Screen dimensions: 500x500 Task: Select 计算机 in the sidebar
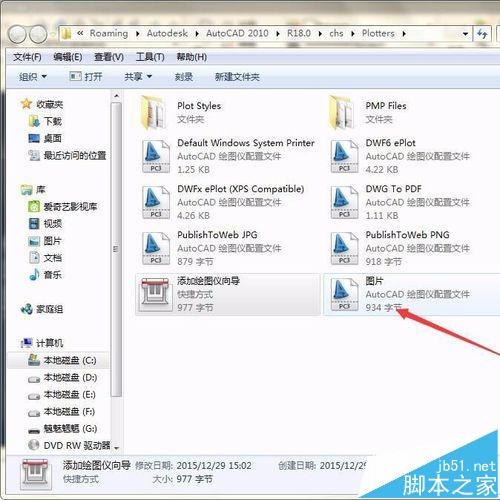(42, 343)
